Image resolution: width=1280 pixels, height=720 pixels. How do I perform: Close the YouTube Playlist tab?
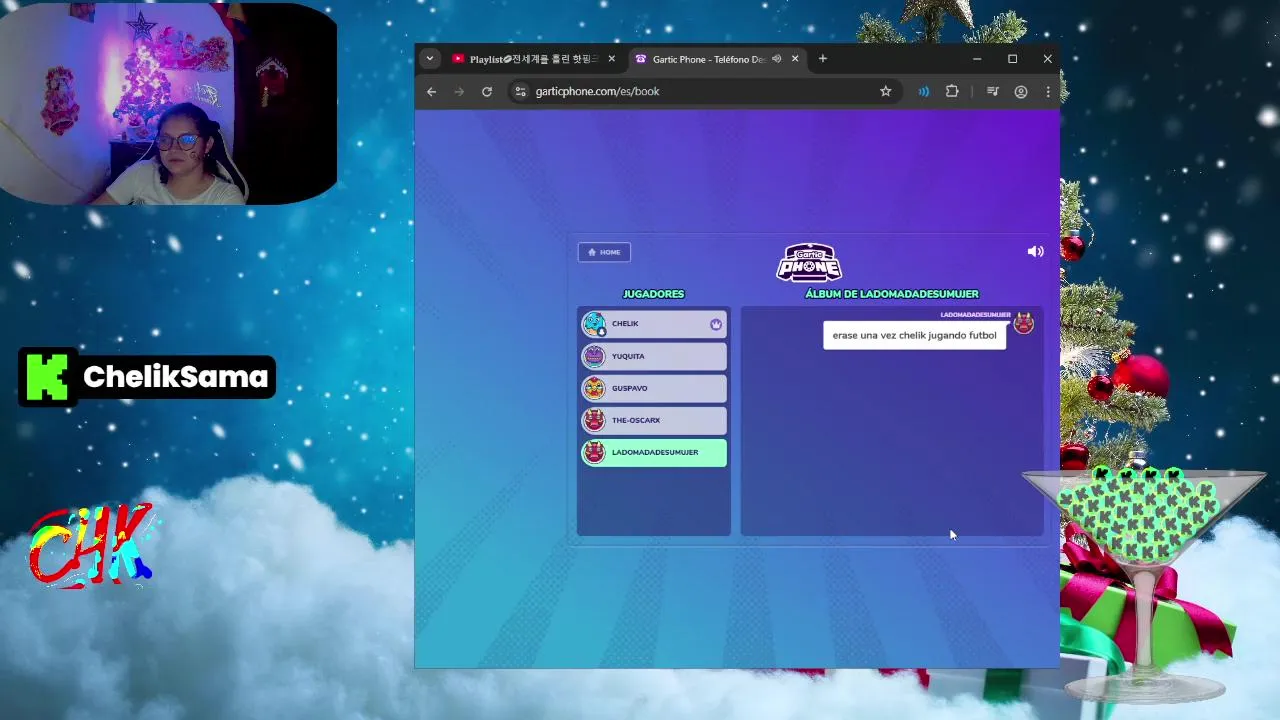(611, 59)
